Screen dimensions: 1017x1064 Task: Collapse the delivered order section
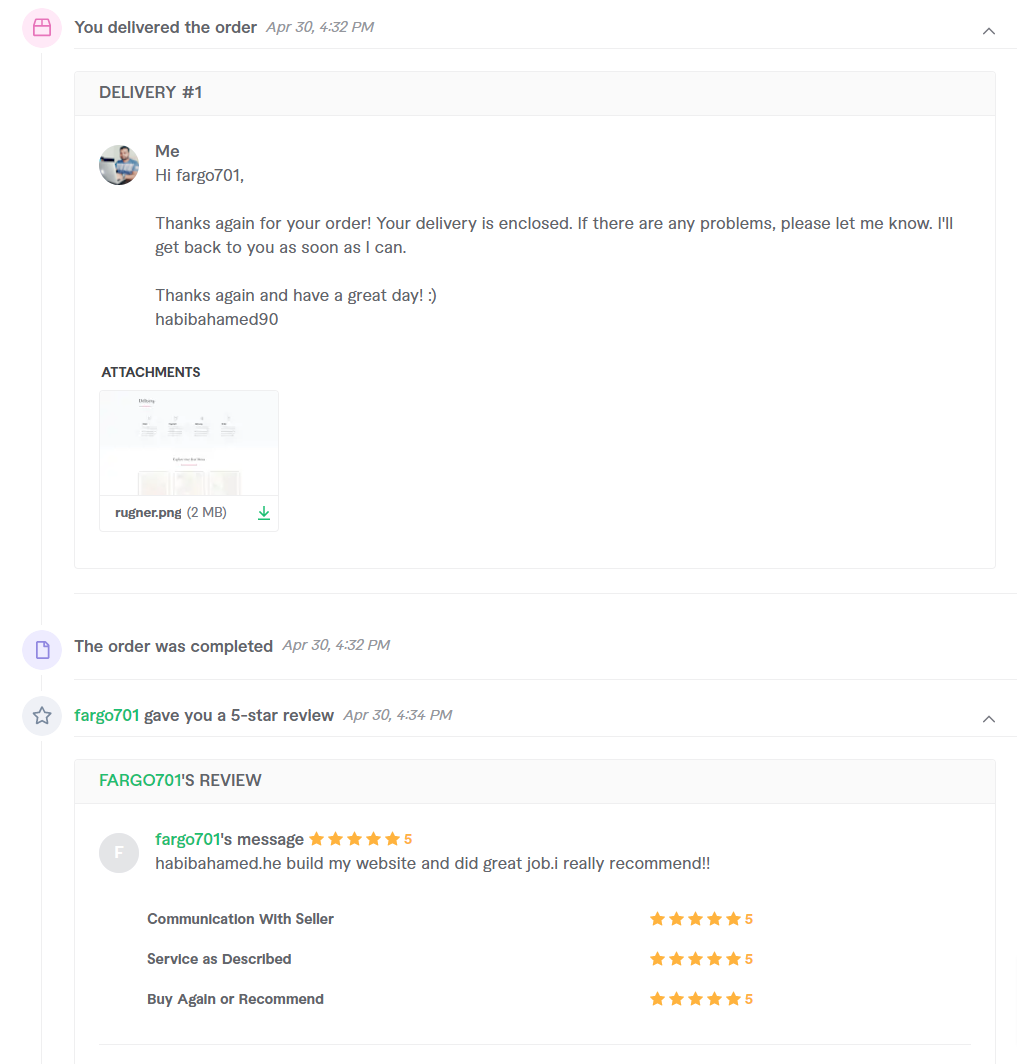pyautogui.click(x=989, y=31)
